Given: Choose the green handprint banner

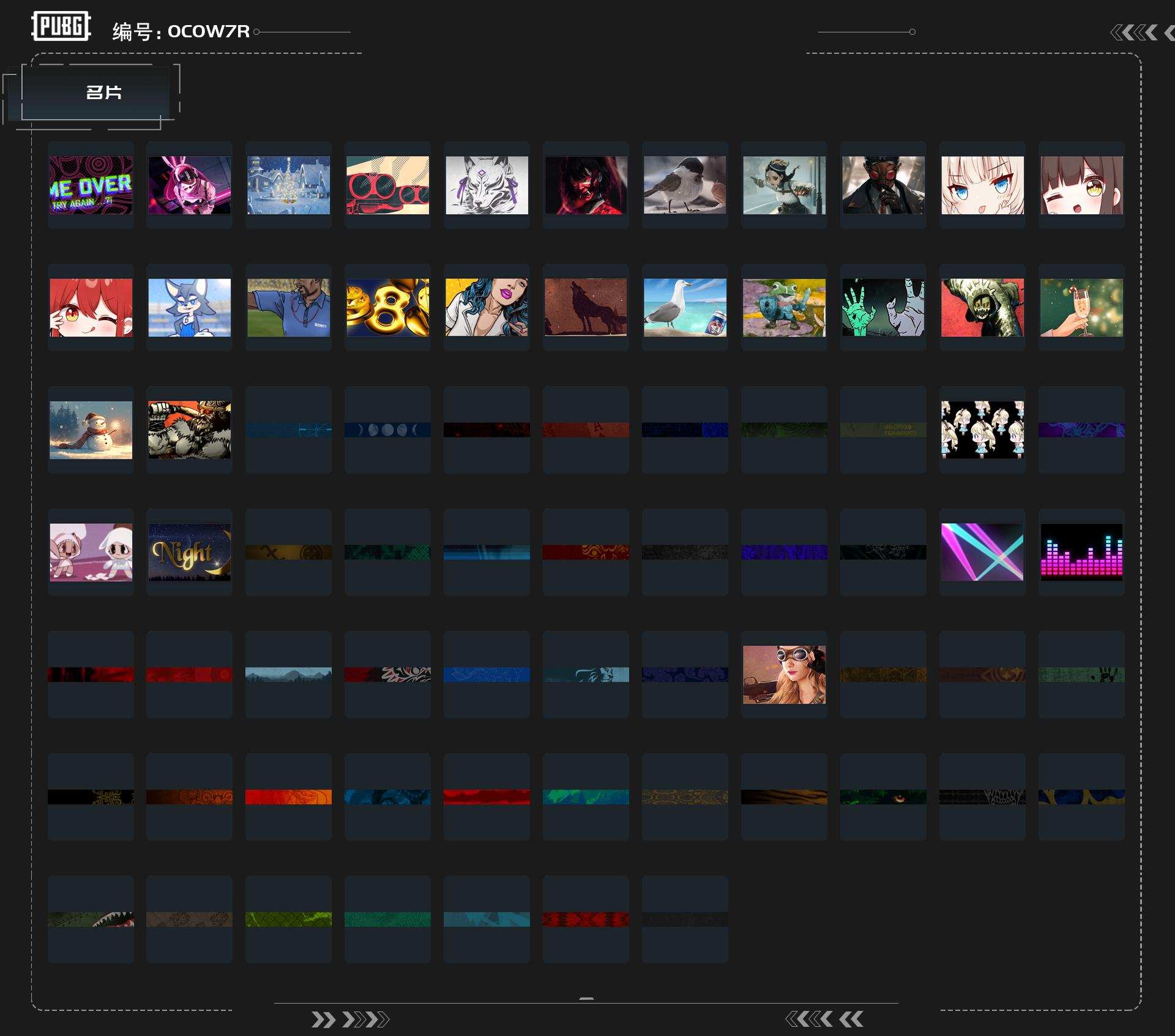Looking at the screenshot, I should tap(1082, 674).
